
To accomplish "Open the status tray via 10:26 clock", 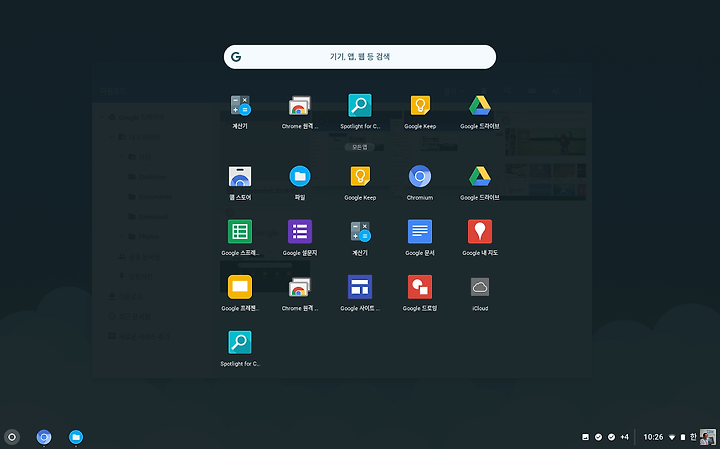I will (x=653, y=437).
